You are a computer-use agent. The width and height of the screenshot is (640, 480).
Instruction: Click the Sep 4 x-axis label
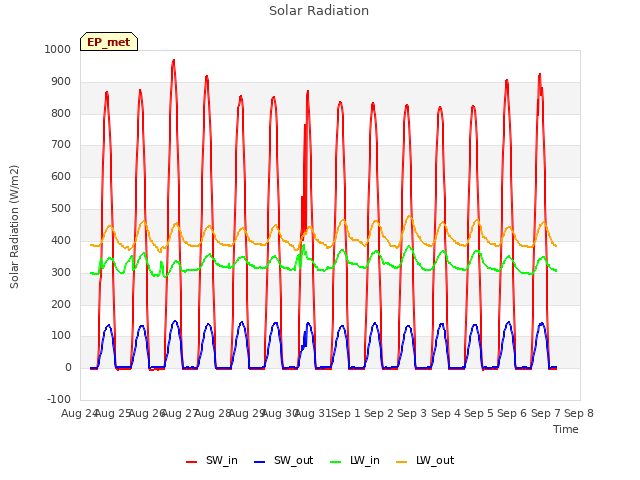point(446,413)
